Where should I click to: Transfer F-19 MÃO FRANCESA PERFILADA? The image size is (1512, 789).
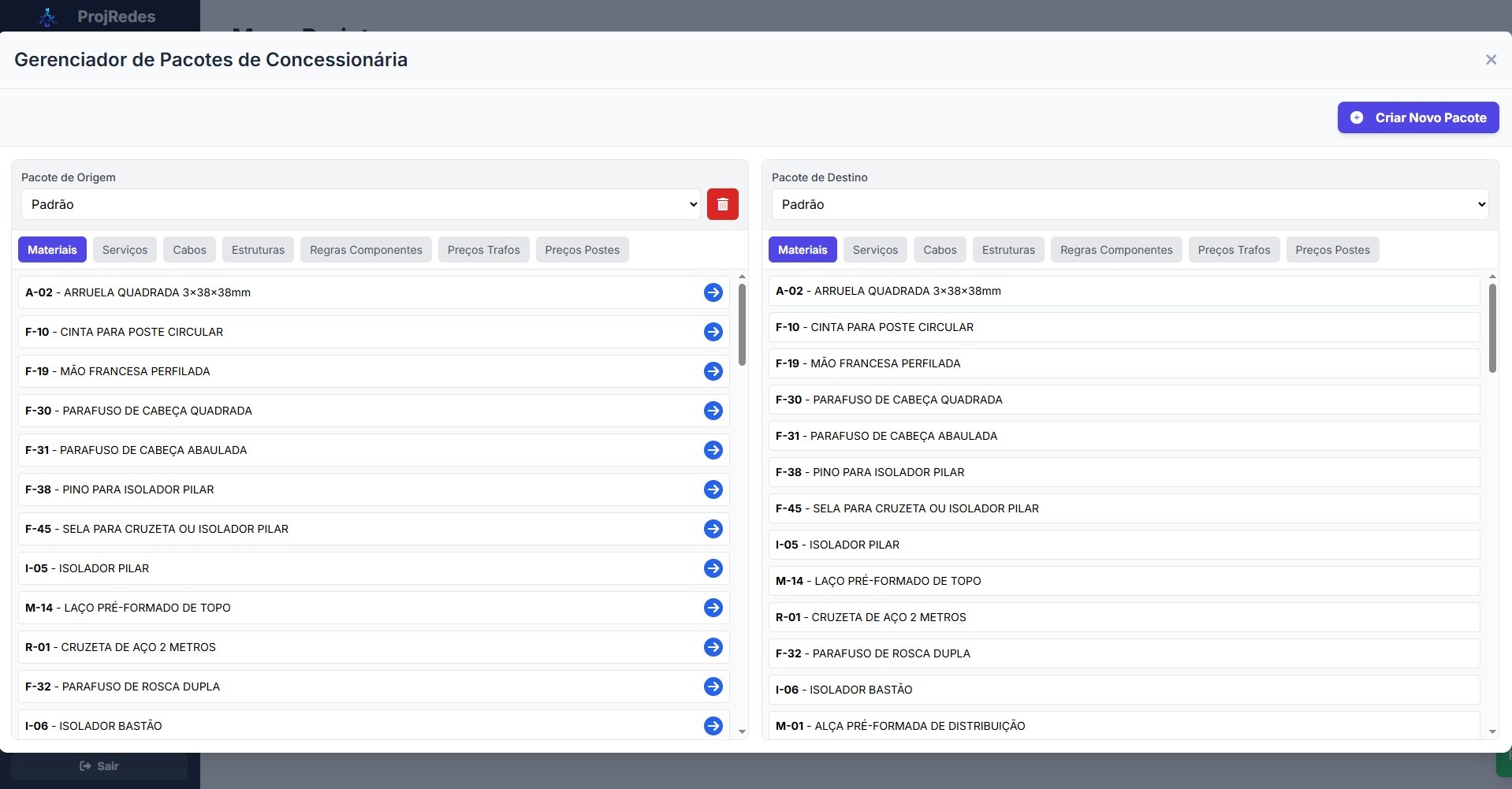tap(713, 371)
